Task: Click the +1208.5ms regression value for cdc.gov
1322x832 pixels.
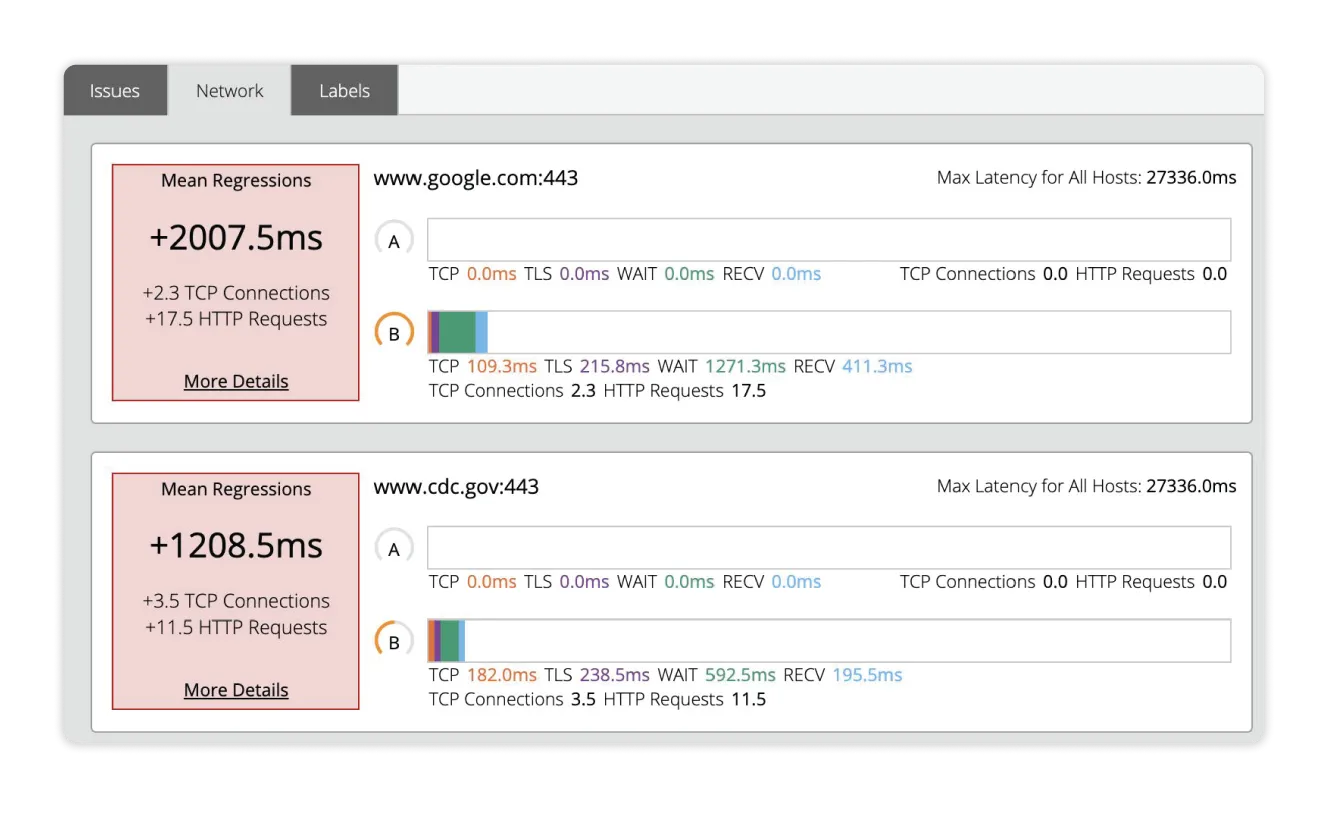Action: point(235,545)
